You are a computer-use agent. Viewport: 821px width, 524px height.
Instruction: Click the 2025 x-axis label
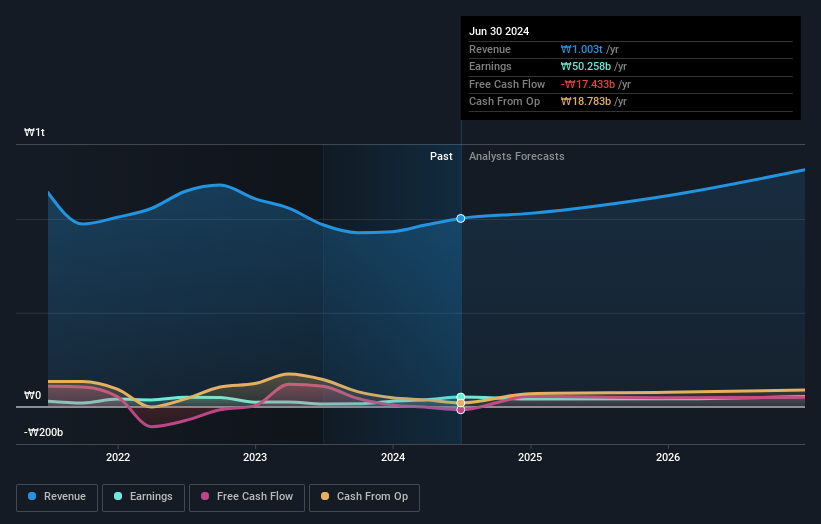tap(530, 457)
